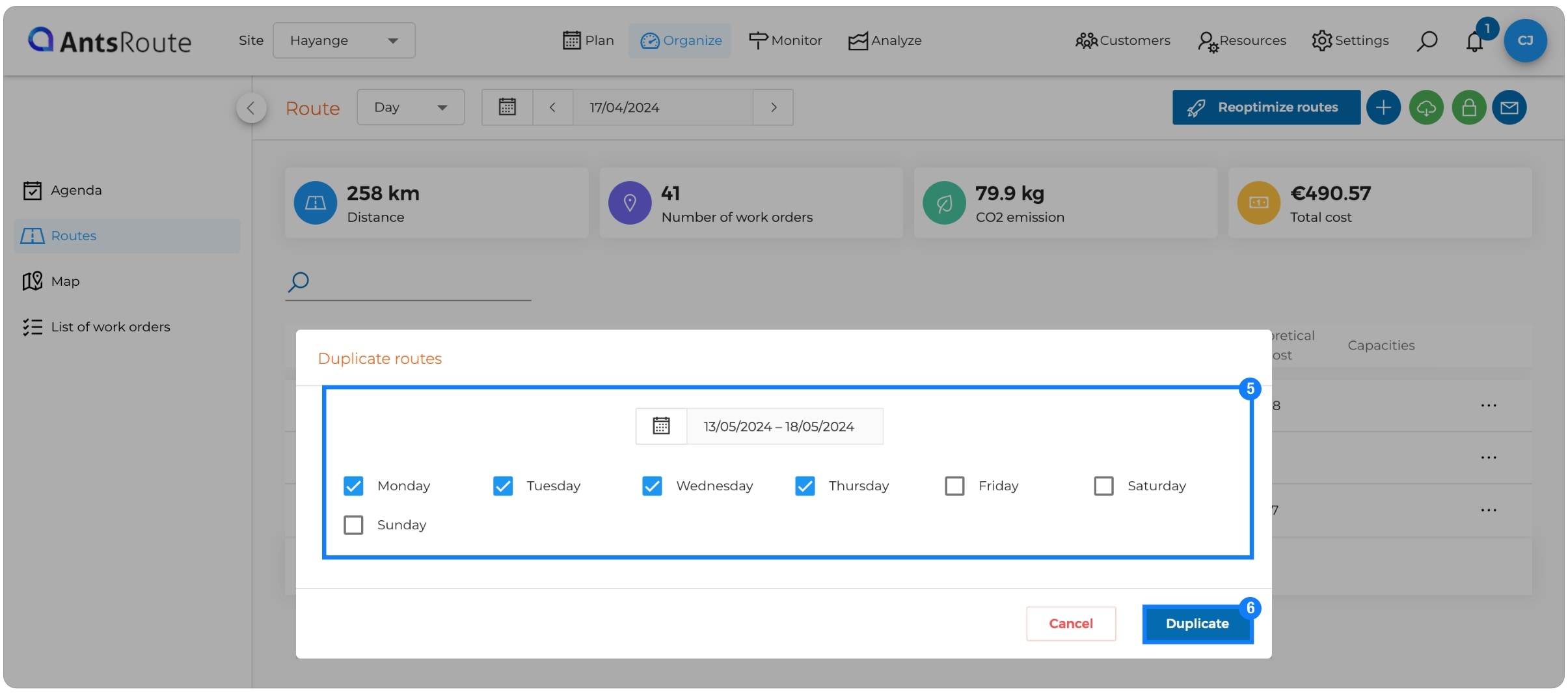The width and height of the screenshot is (1568, 694).
Task: Click the Cancel button in the dialog
Action: tap(1070, 623)
